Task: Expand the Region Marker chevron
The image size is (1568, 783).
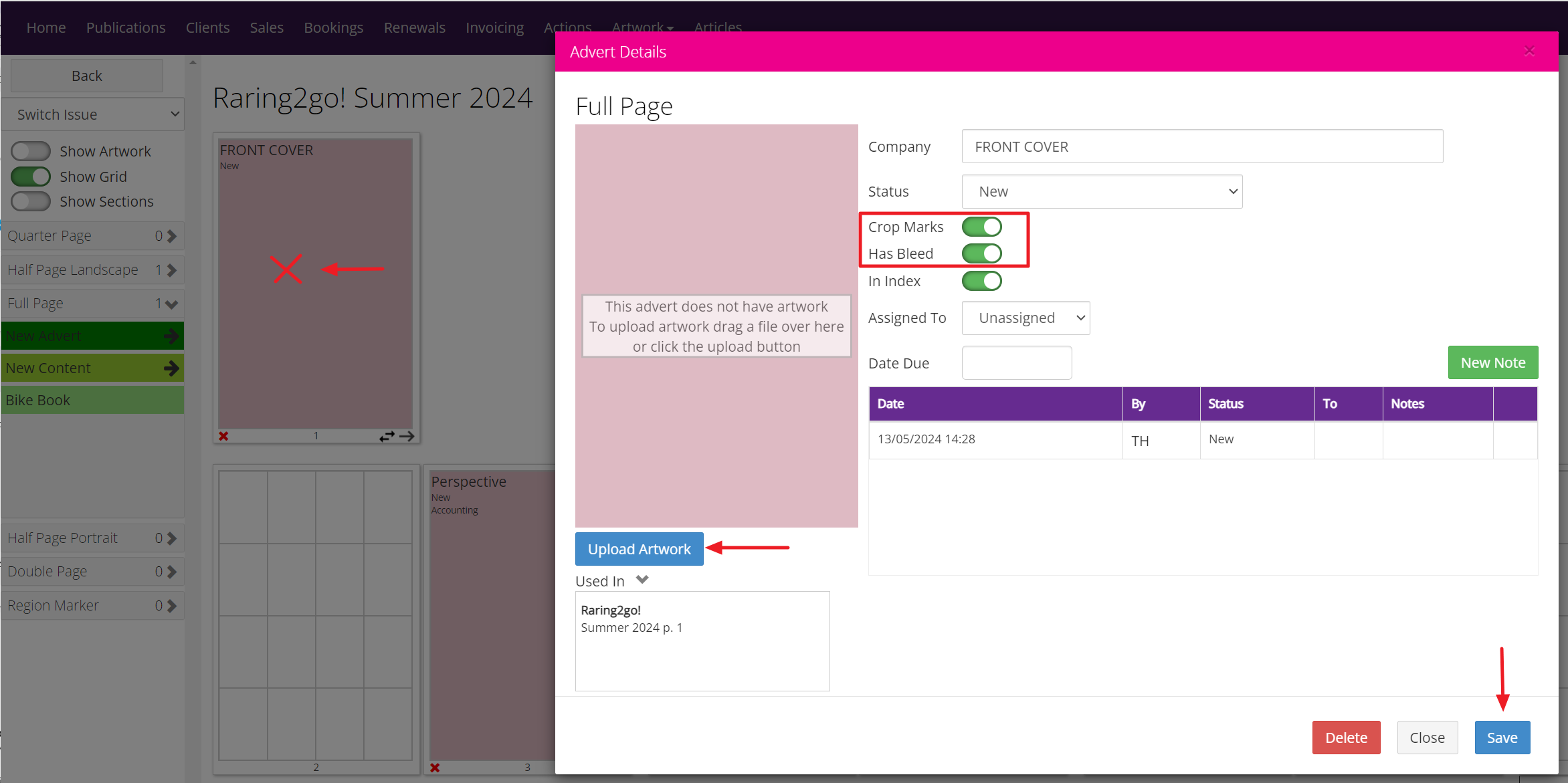Action: [x=172, y=606]
